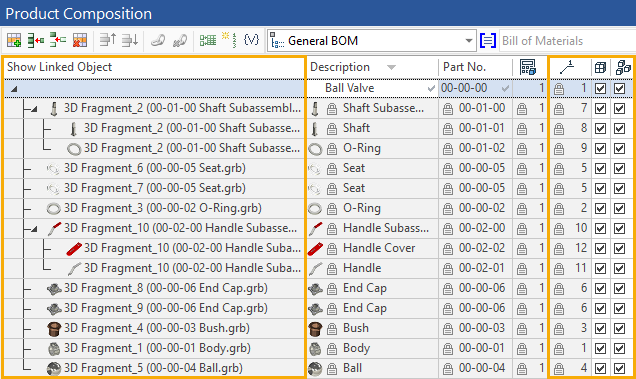Click the Ball Valve description cell

point(372,88)
